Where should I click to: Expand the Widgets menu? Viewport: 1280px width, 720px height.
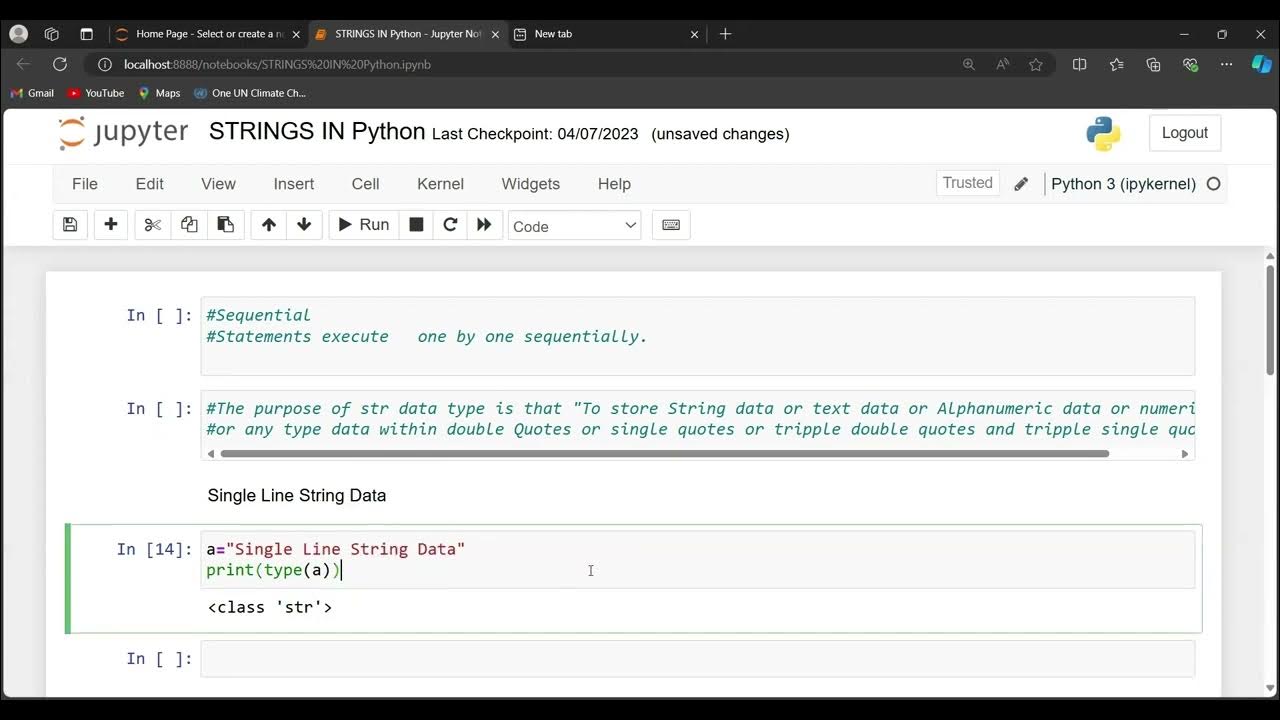pos(530,184)
